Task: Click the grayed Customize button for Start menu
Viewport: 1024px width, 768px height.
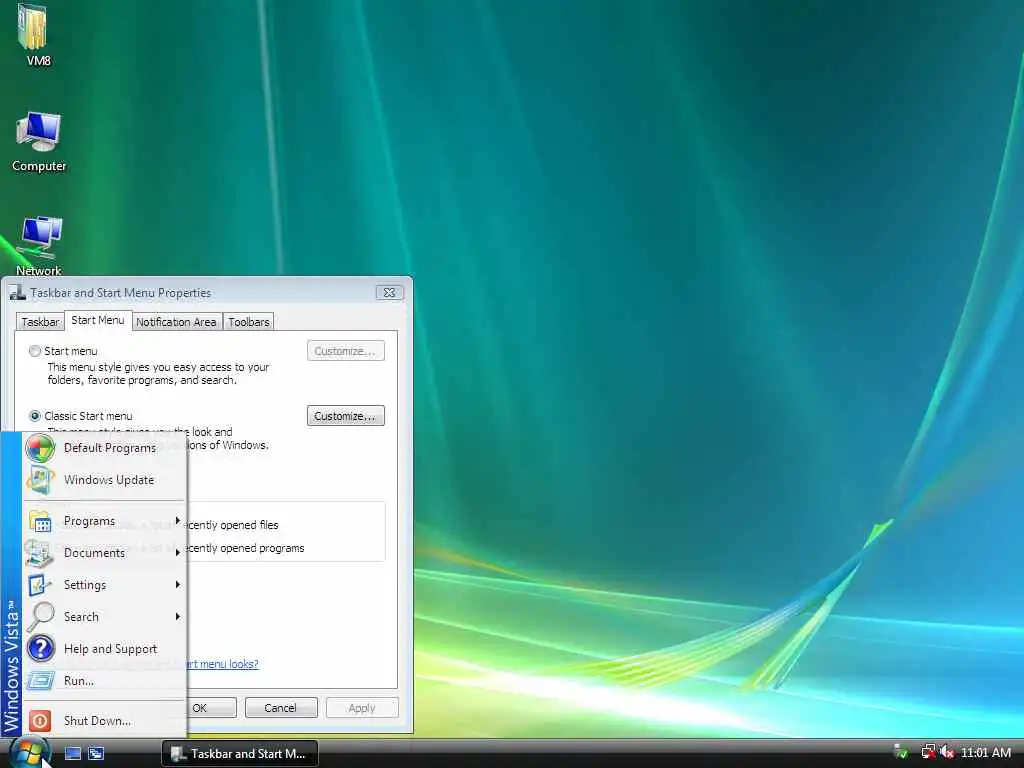Action: [x=345, y=351]
